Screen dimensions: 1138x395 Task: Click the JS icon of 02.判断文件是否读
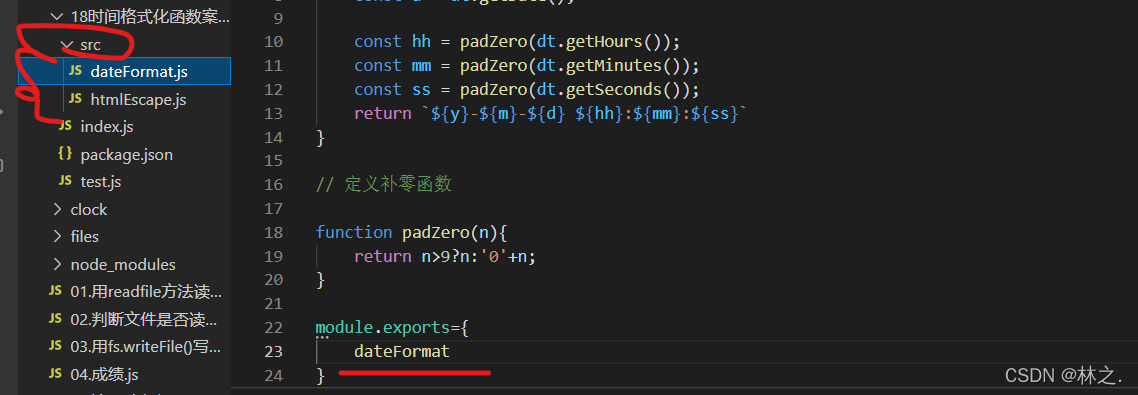[x=55, y=319]
